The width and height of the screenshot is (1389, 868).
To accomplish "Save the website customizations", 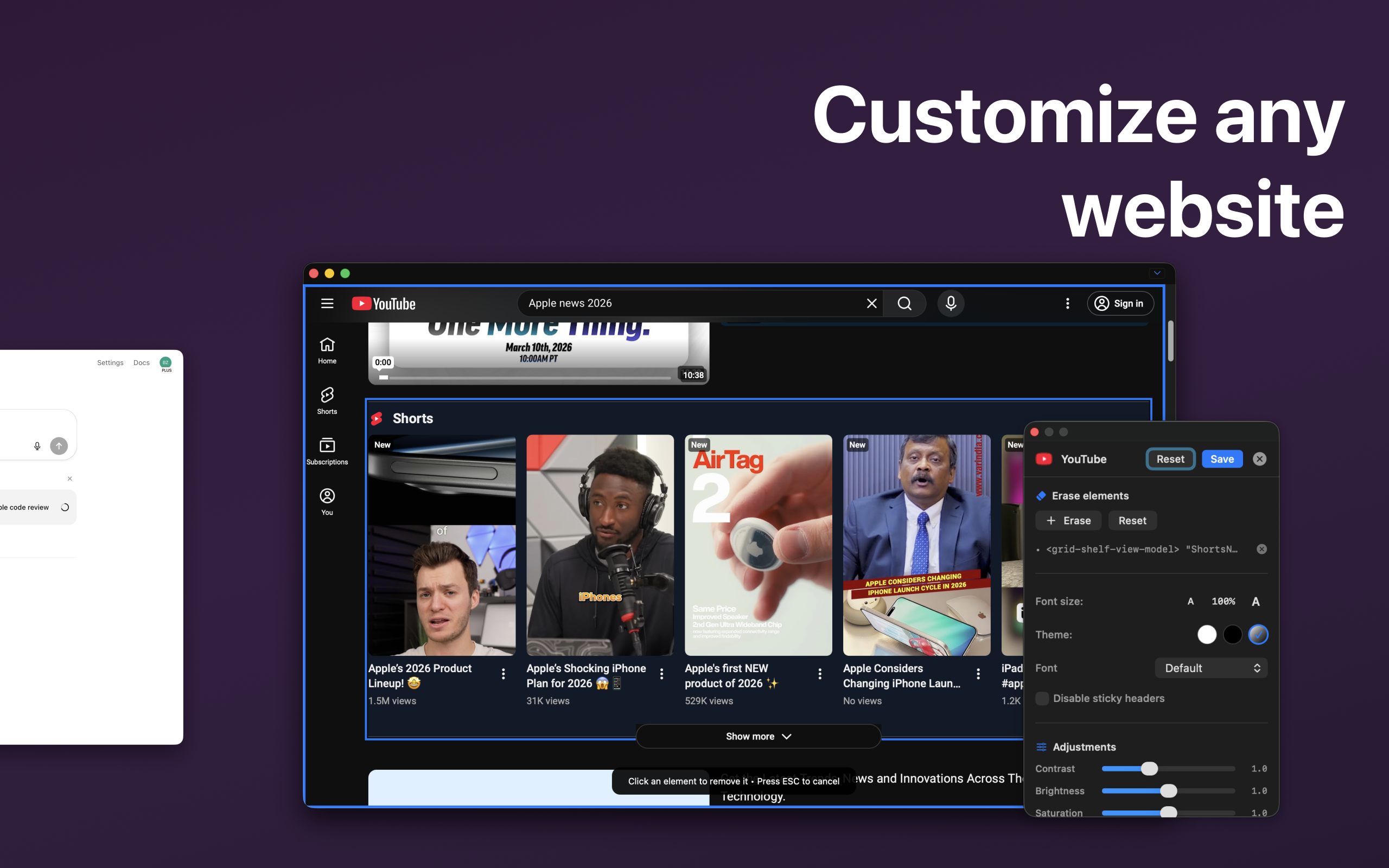I will [1221, 459].
